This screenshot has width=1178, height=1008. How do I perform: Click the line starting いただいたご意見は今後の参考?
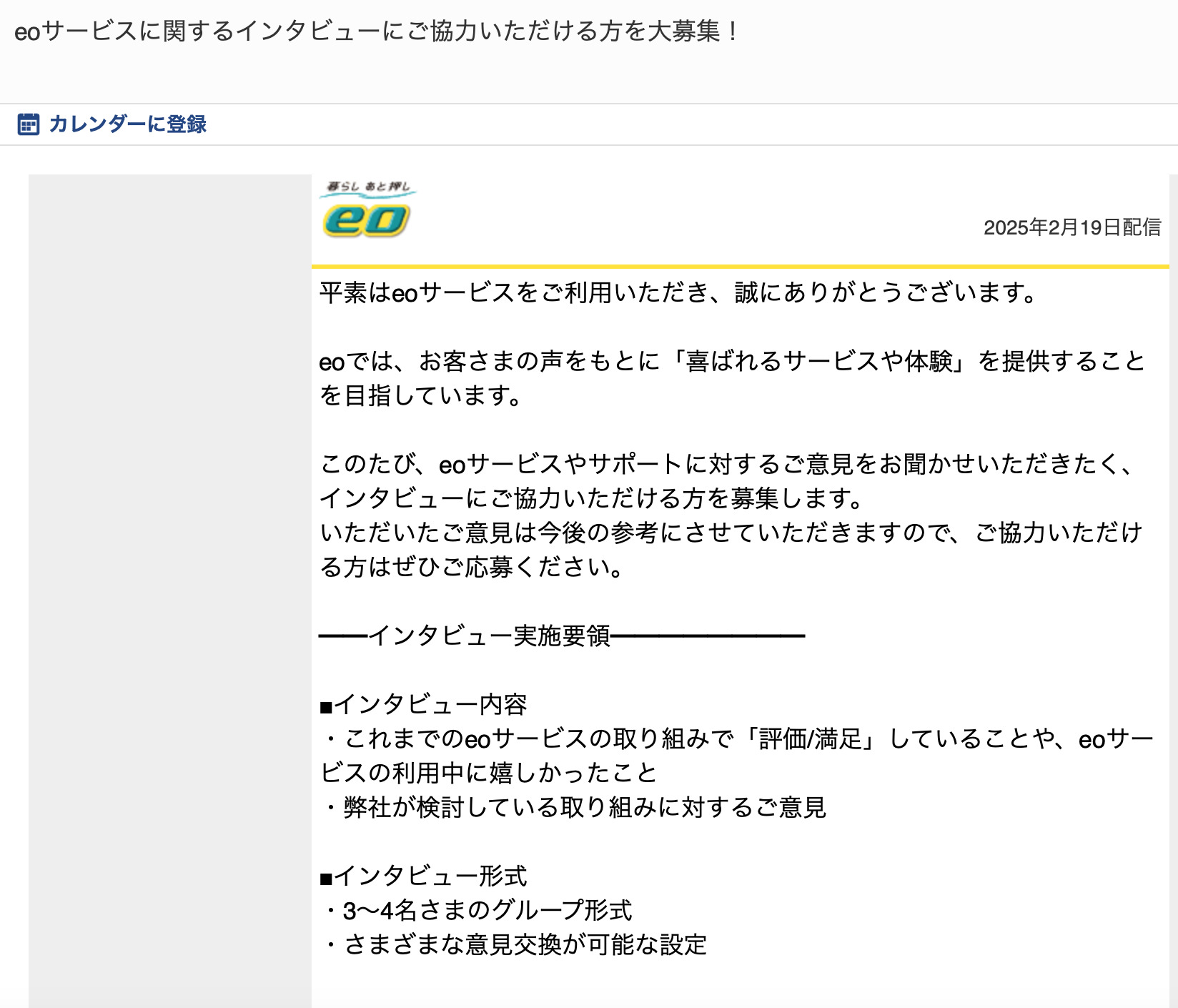[731, 533]
